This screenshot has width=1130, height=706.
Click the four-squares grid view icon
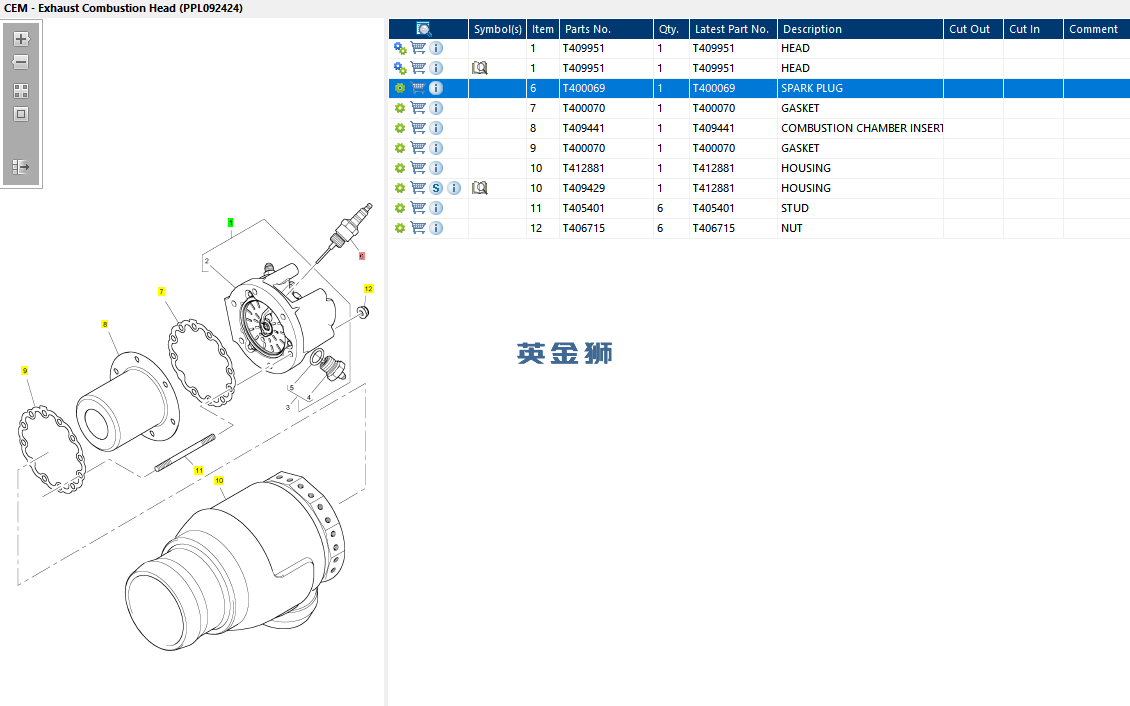[21, 90]
